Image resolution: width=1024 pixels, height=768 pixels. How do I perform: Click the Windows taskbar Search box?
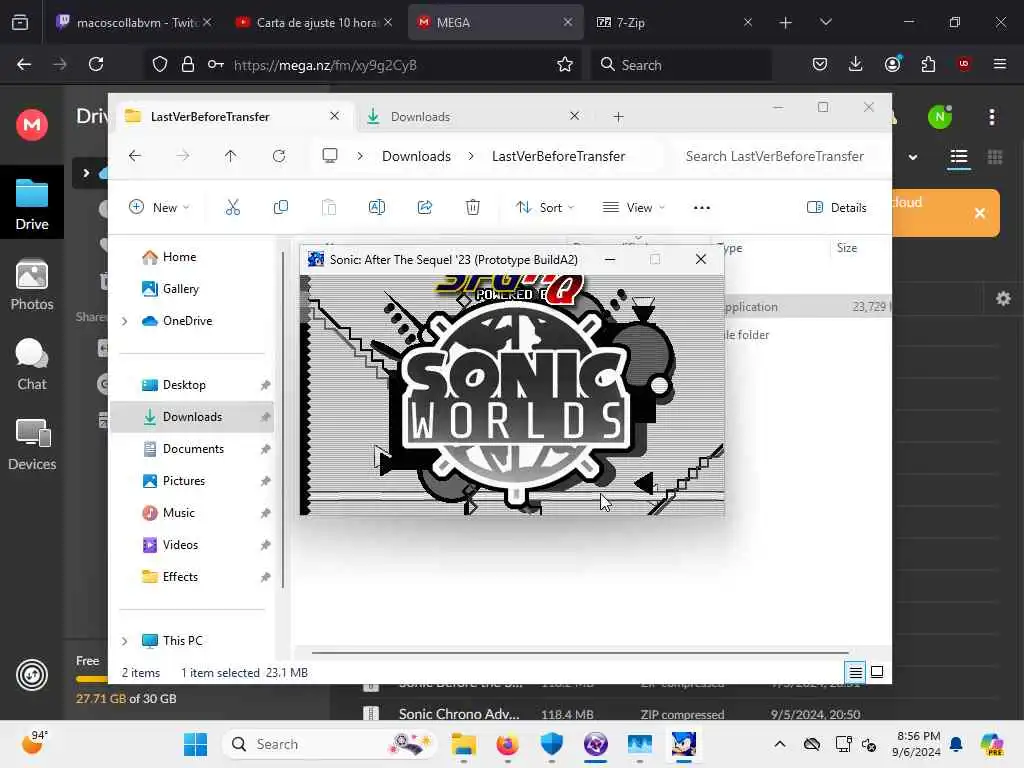point(330,744)
